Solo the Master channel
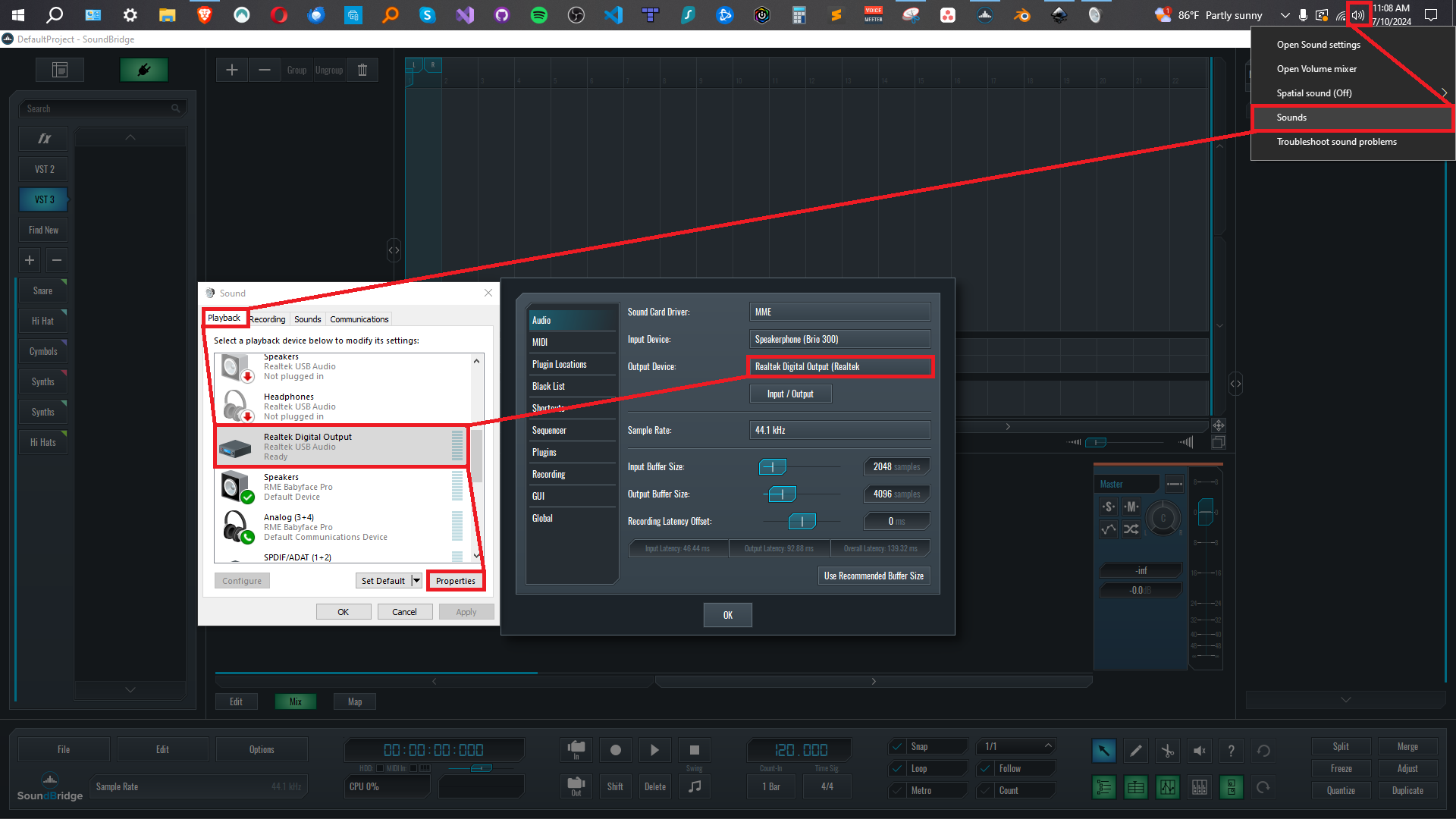 1109,507
